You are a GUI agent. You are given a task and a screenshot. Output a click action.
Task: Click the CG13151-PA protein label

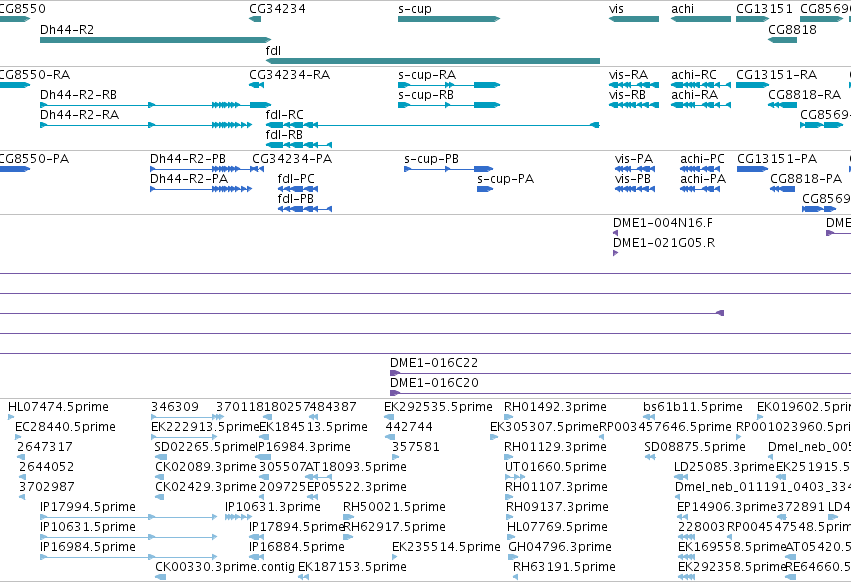click(x=777, y=159)
